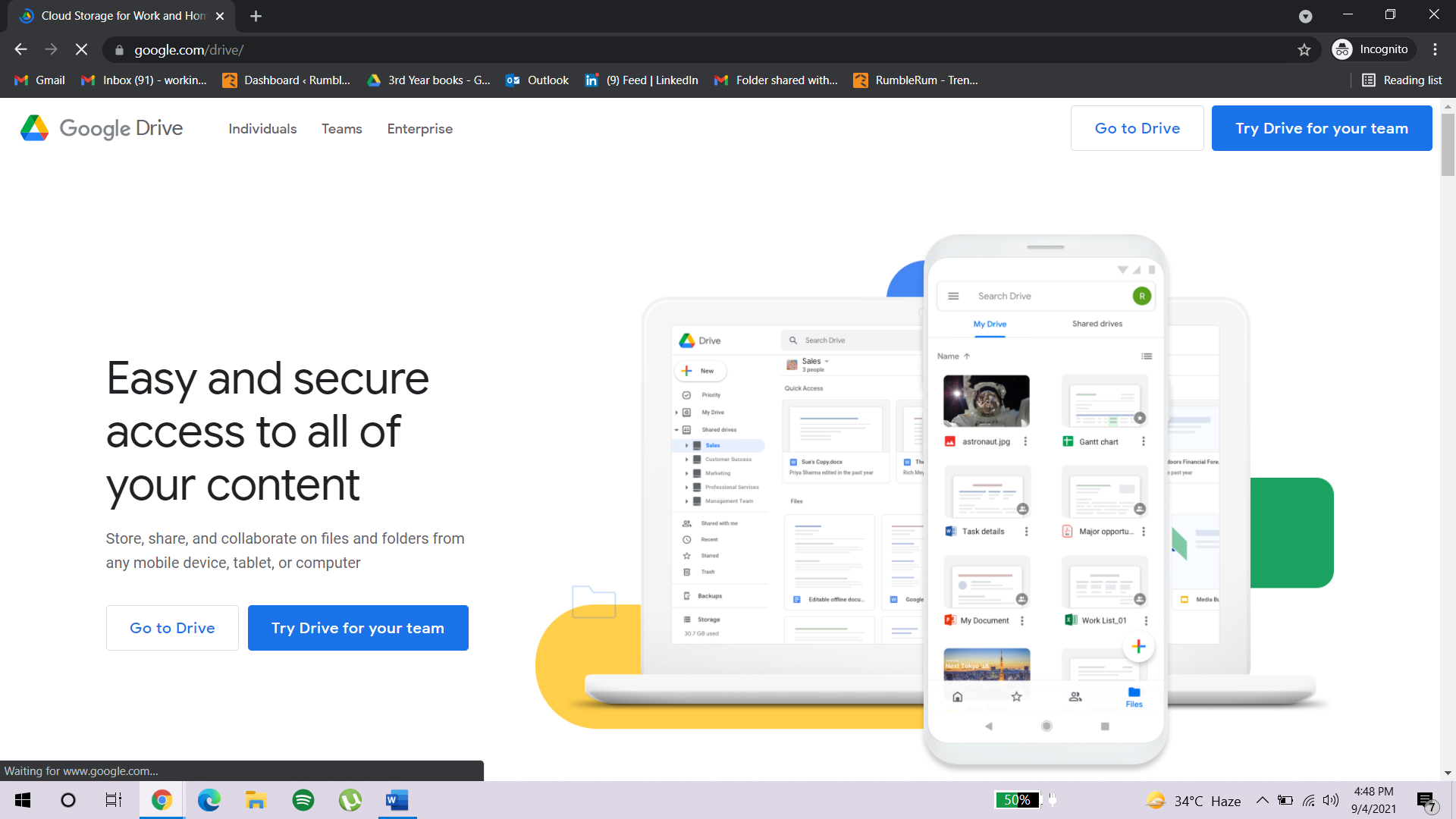Screen dimensions: 1456x819
Task: Click the Cortana search circle
Action: pyautogui.click(x=68, y=800)
